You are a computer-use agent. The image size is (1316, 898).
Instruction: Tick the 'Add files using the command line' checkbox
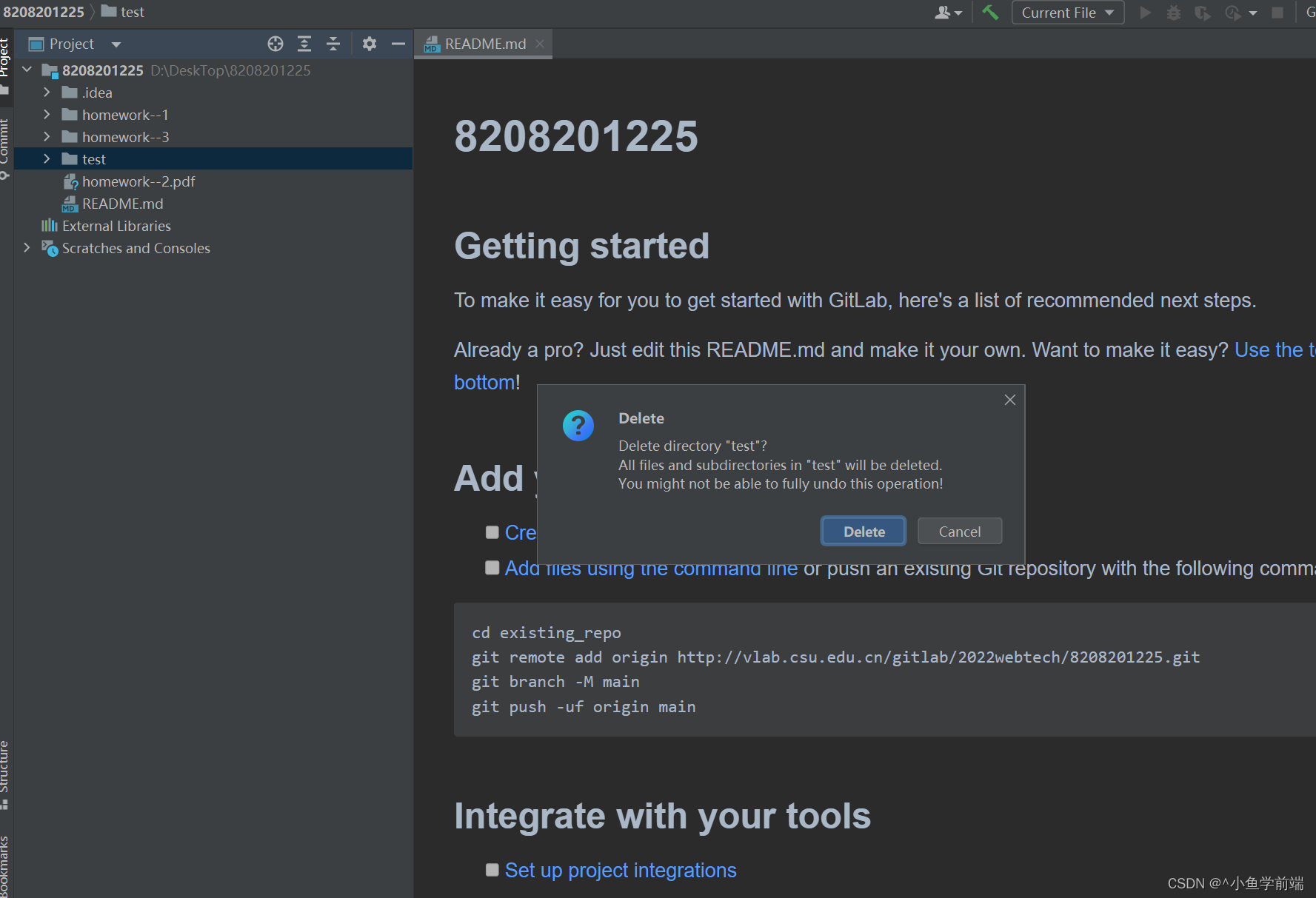pos(492,568)
